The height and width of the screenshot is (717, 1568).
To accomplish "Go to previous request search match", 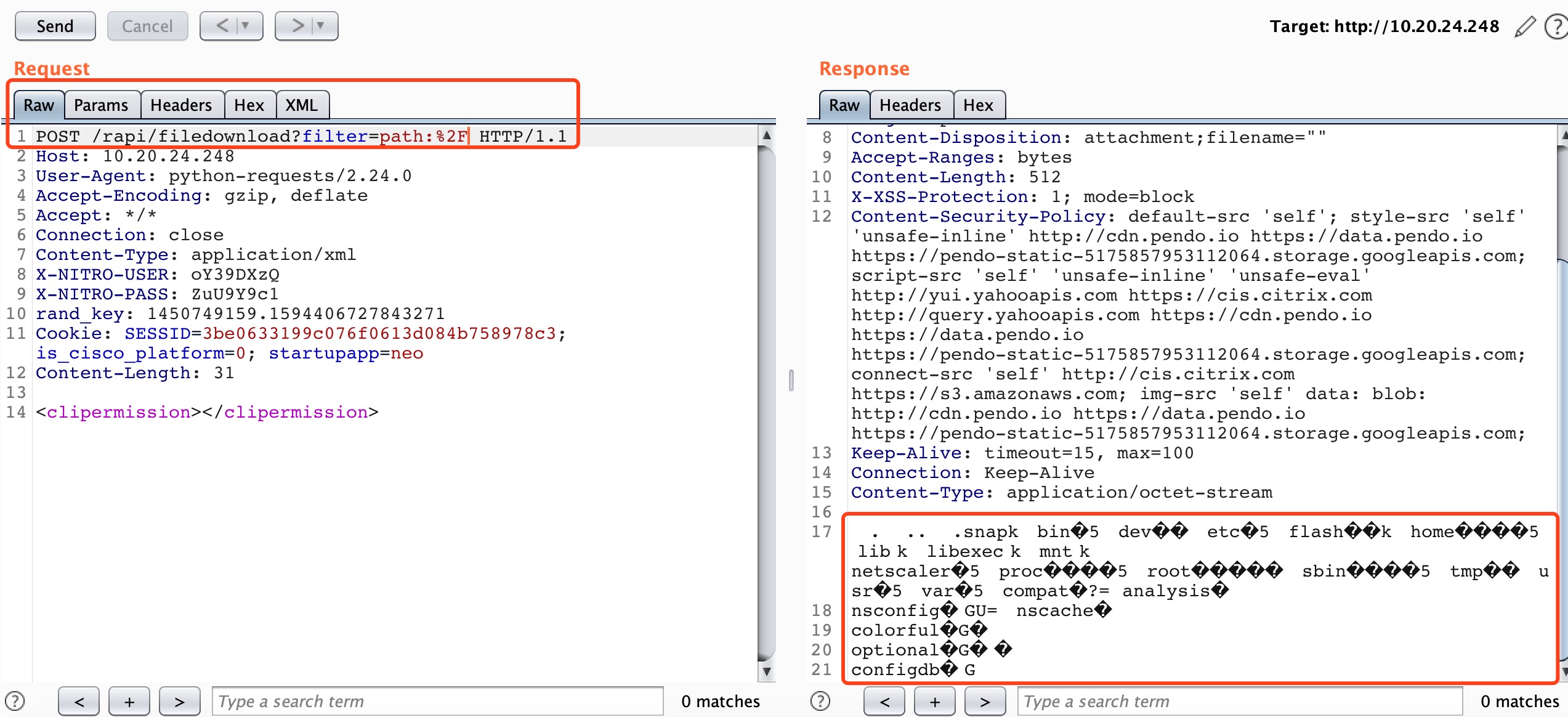I will [x=79, y=701].
